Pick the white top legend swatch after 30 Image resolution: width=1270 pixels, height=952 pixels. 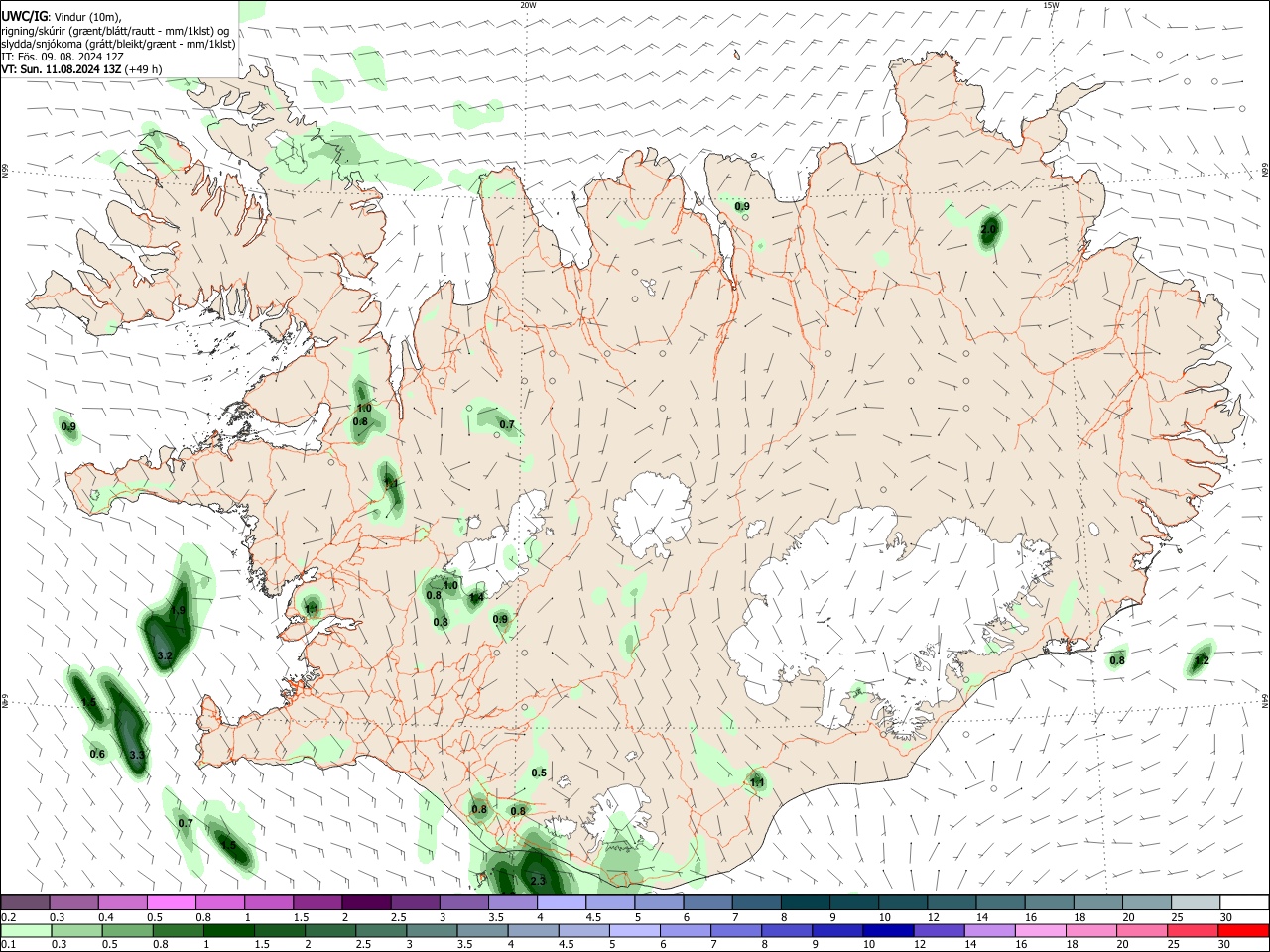(x=1243, y=902)
